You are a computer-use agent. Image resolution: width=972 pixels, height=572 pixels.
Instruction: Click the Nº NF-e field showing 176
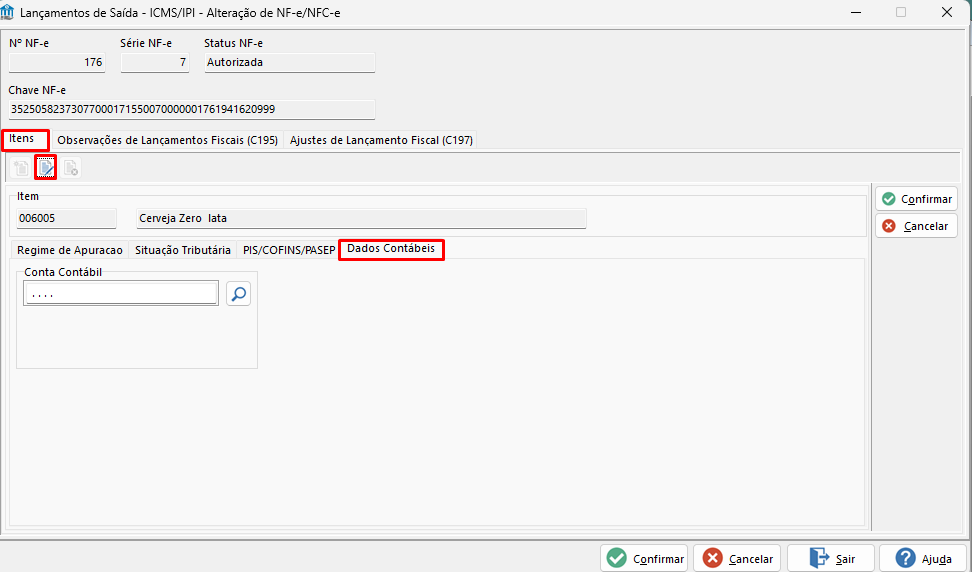pyautogui.click(x=57, y=63)
